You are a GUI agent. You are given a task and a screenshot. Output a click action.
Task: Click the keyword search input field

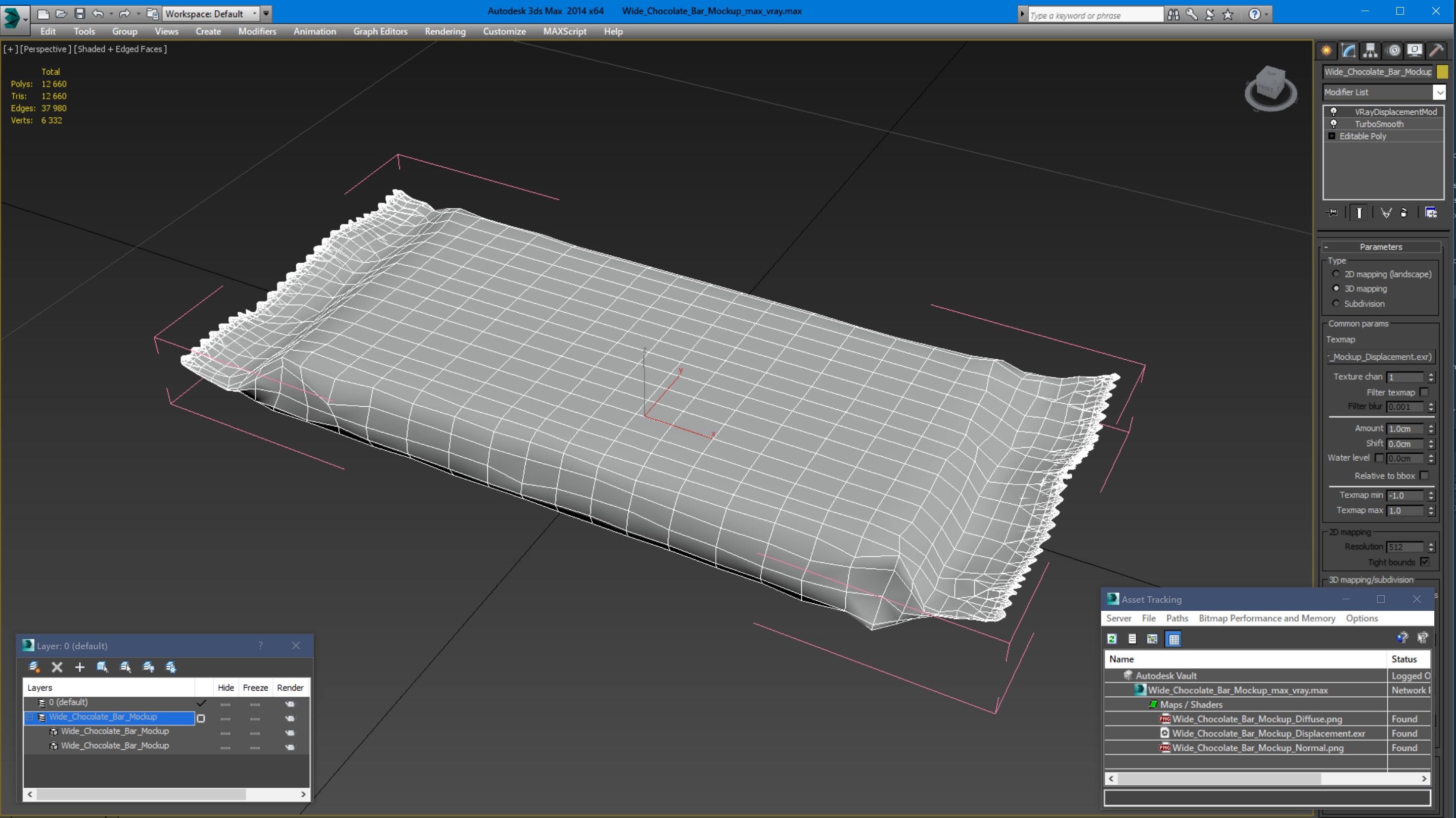[1095, 15]
